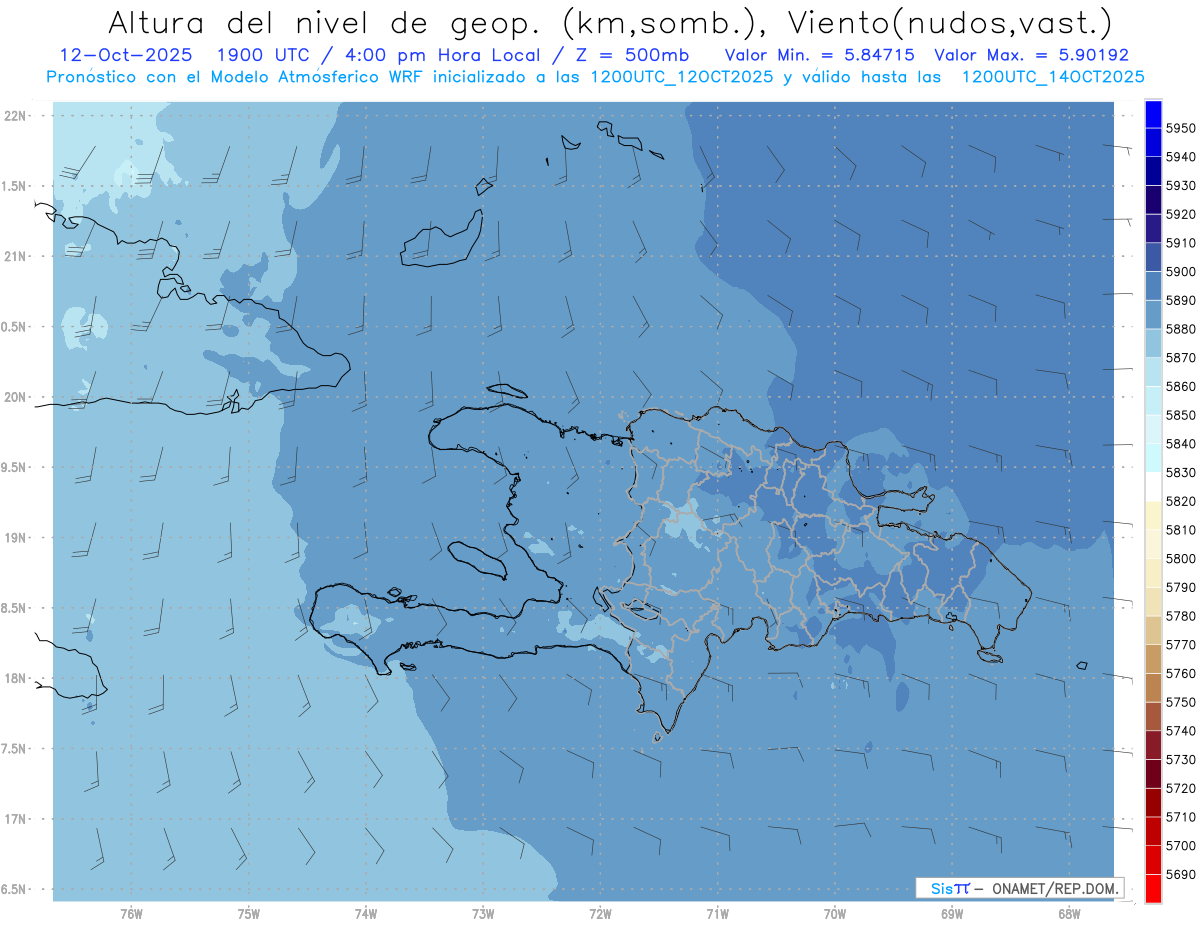1200x927 pixels.
Task: Select the 5820 label on the color scale
Action: pyautogui.click(x=1180, y=501)
